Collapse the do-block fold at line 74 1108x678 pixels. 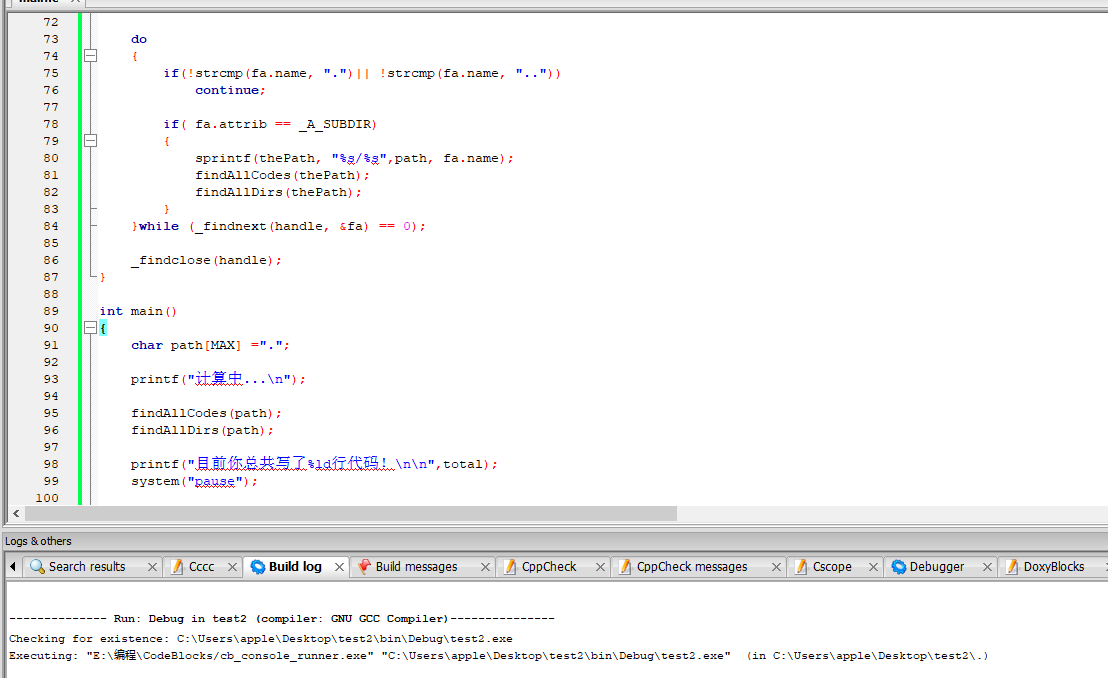(90, 55)
